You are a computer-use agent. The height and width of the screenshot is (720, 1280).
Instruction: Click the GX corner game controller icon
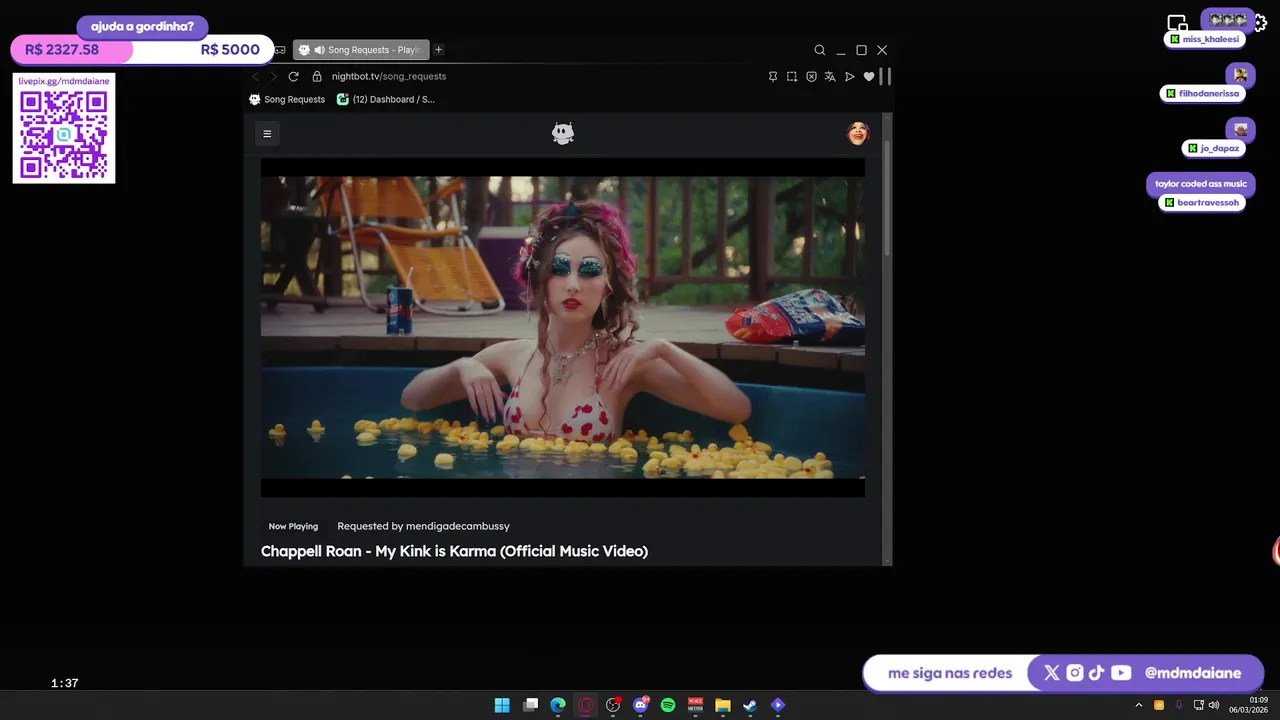click(280, 50)
